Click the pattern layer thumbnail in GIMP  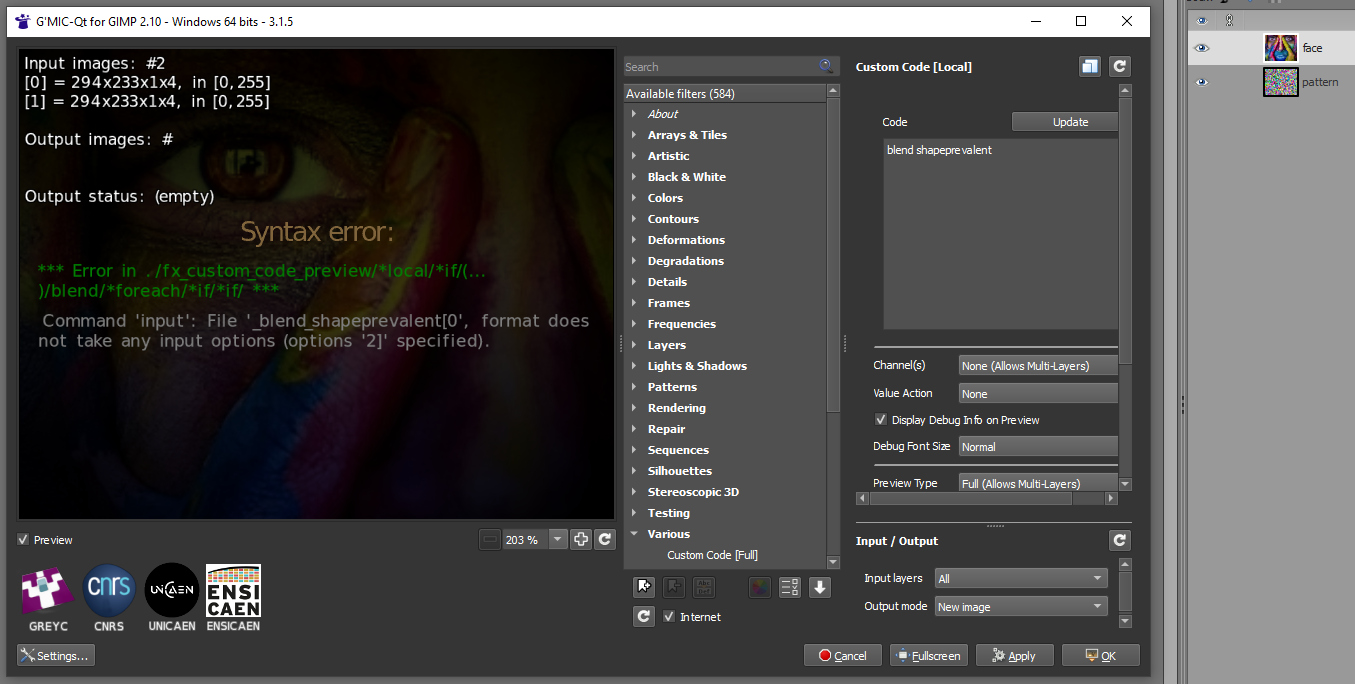[1280, 82]
